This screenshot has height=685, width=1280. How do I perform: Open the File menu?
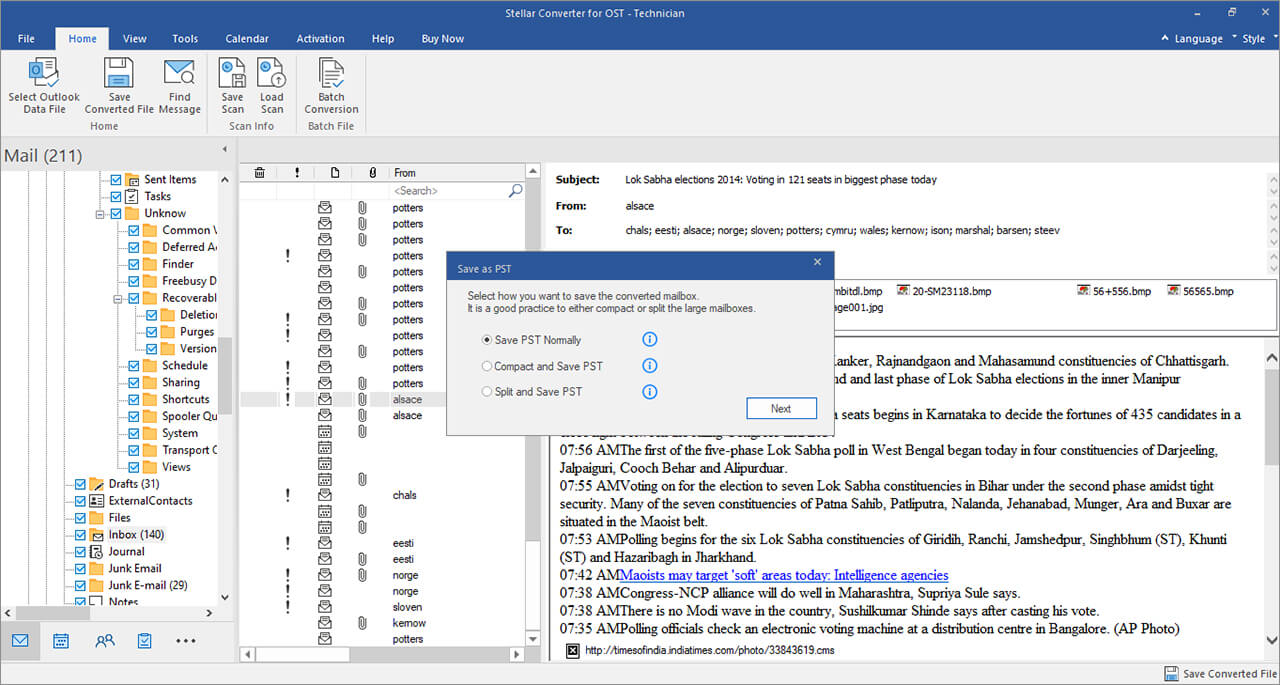[x=26, y=39]
